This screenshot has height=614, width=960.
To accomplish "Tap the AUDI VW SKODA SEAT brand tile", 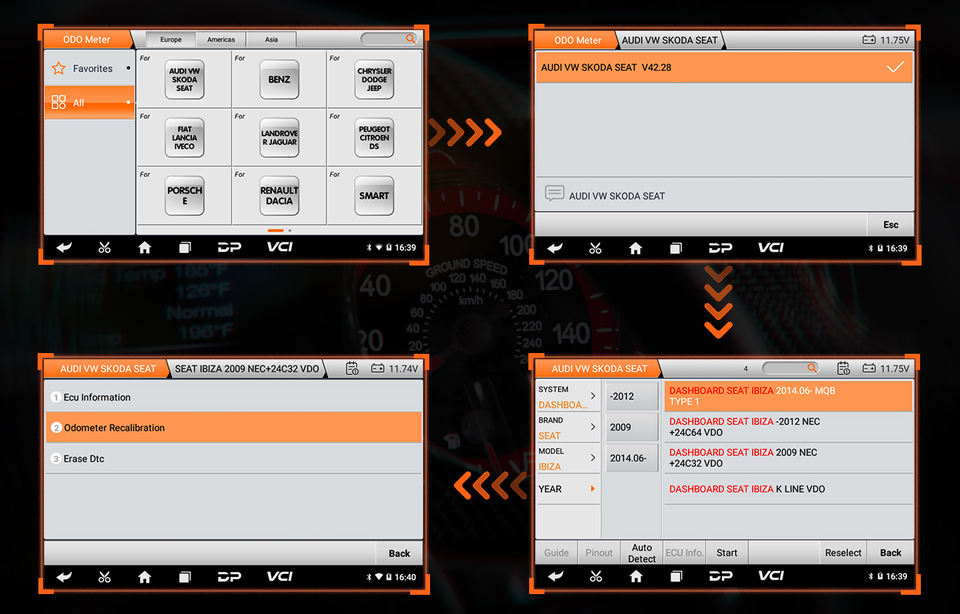I will 184,80.
